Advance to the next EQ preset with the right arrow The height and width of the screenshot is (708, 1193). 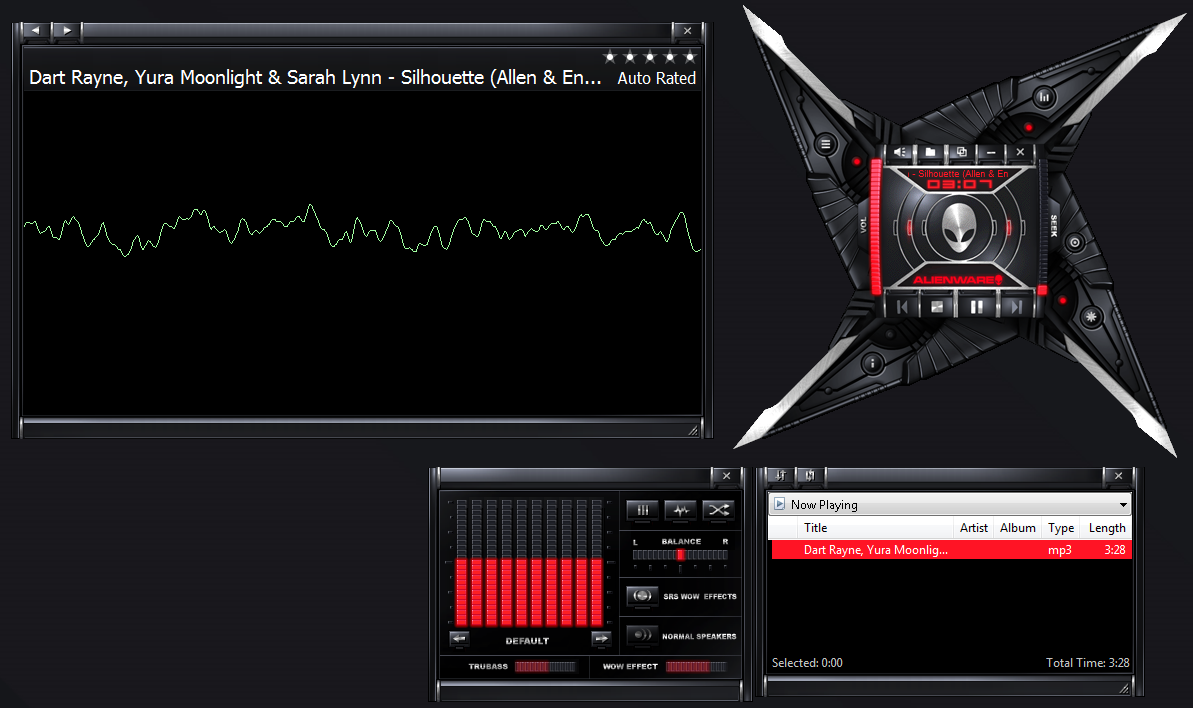[x=600, y=638]
